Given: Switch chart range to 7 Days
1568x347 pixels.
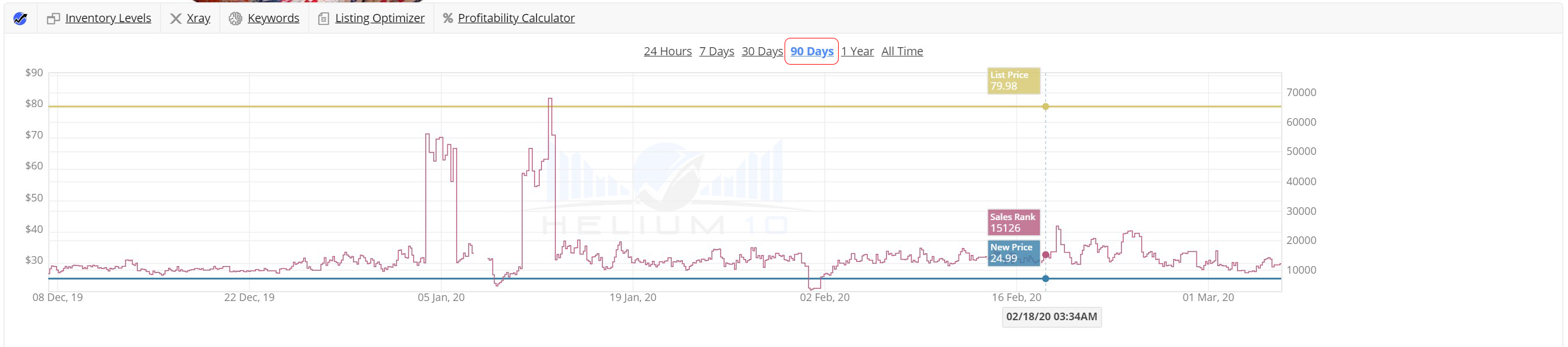Looking at the screenshot, I should click(x=717, y=51).
